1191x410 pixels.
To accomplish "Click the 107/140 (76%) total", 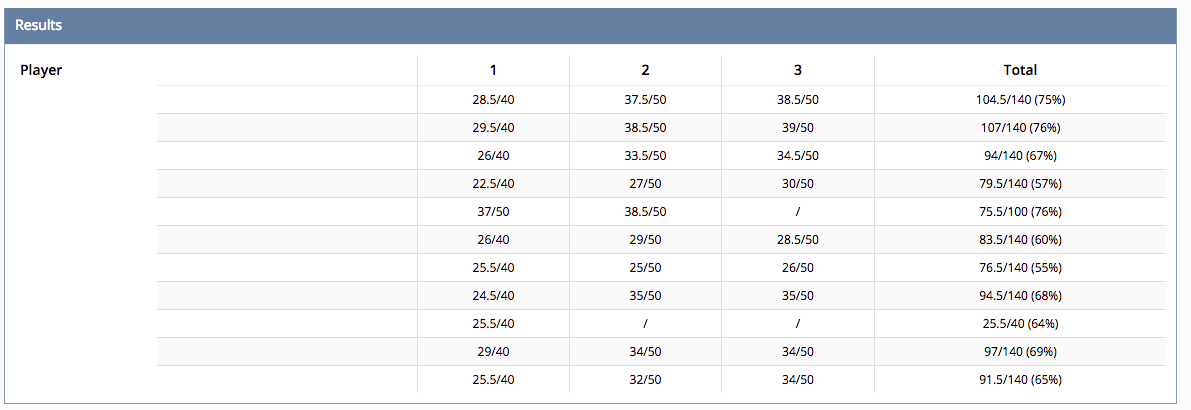I will [1020, 128].
